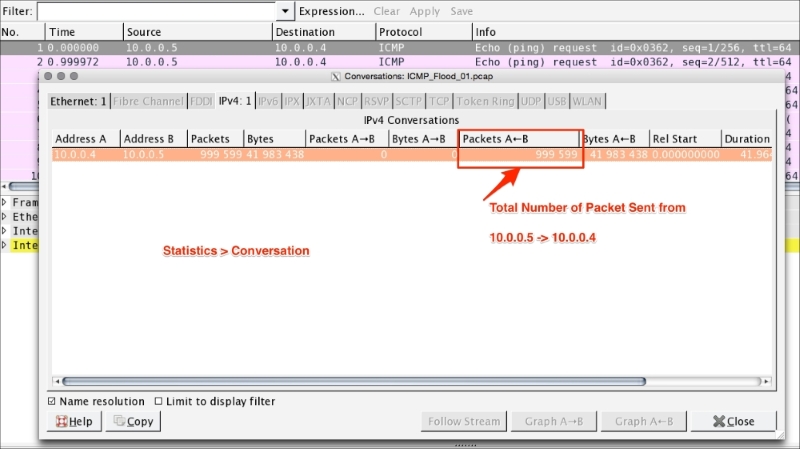Sort packet list by Time column

(84, 32)
